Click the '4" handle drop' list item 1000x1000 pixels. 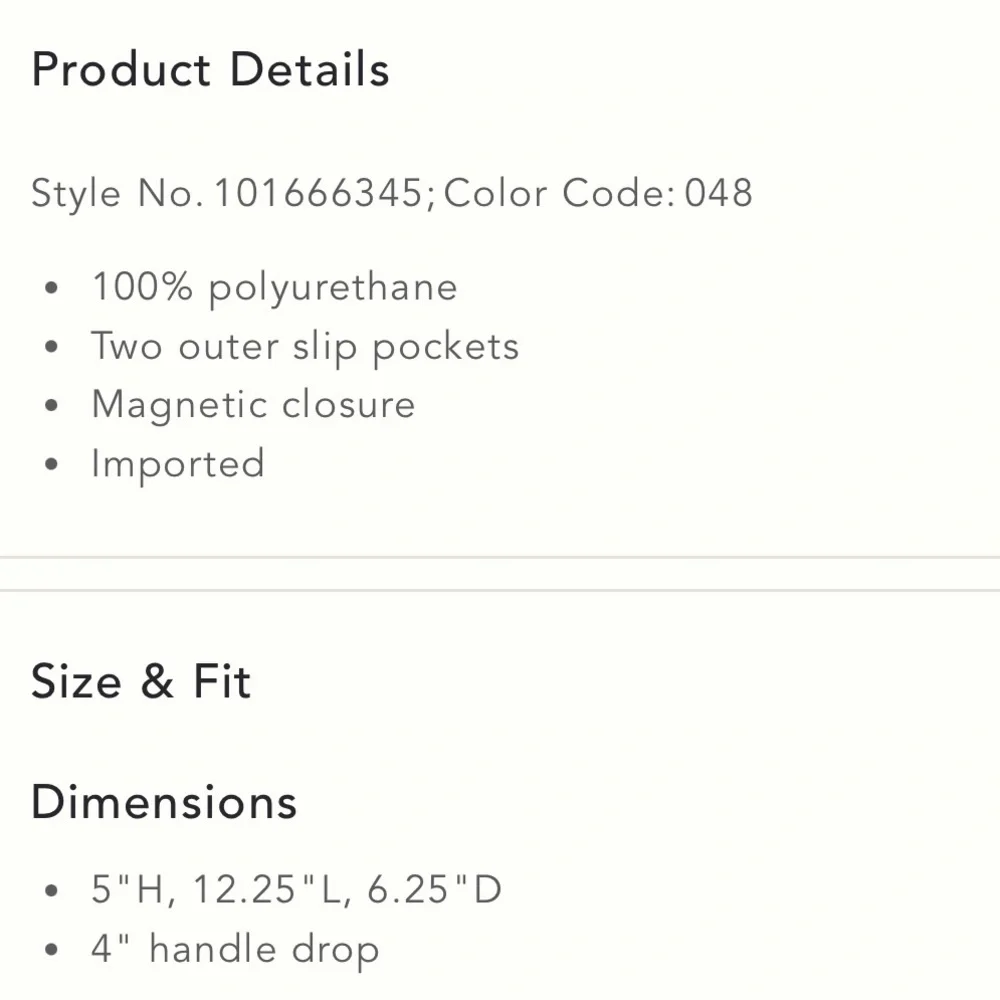[x=235, y=949]
